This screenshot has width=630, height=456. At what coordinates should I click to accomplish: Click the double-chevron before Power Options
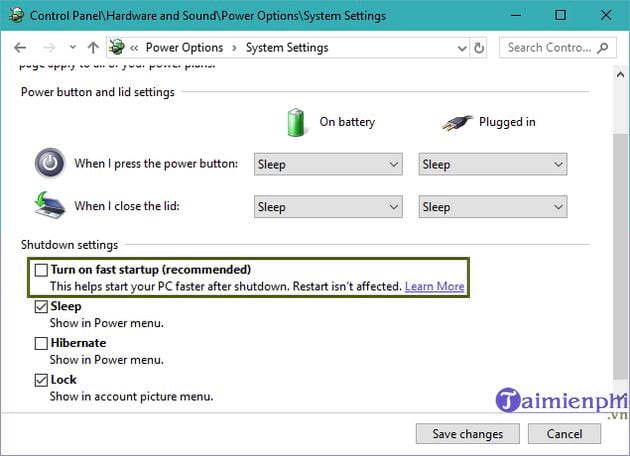pyautogui.click(x=134, y=48)
